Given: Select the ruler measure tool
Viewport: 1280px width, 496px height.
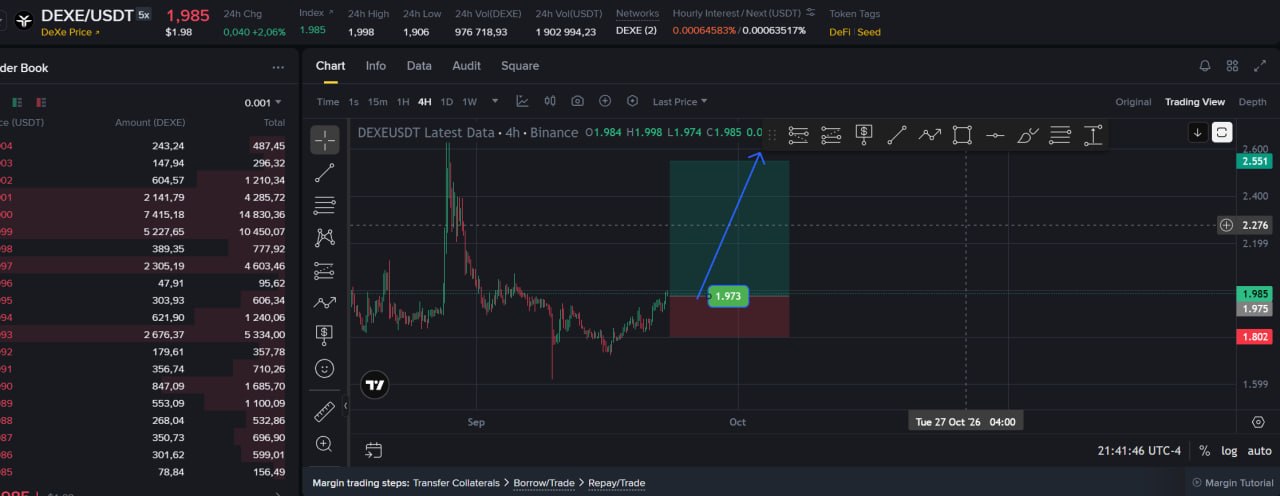Looking at the screenshot, I should [324, 411].
